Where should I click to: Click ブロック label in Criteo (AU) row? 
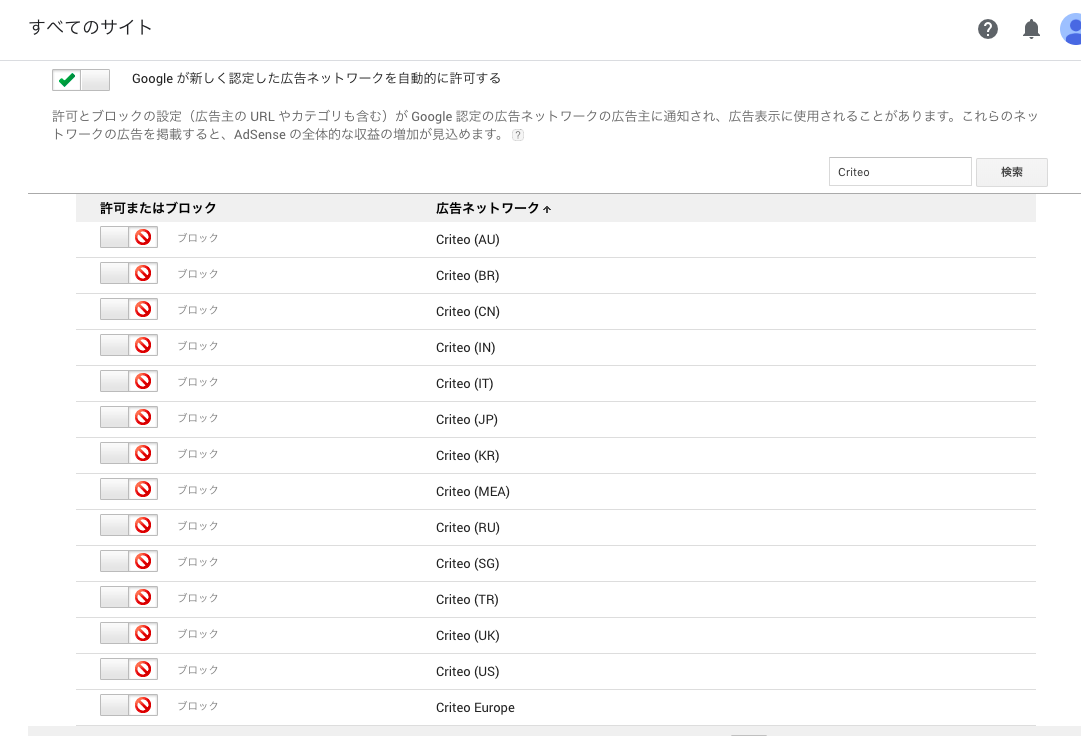(x=198, y=238)
